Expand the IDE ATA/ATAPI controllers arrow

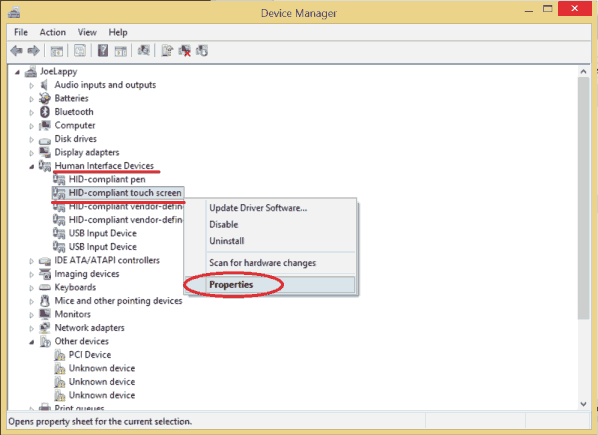tap(31, 261)
